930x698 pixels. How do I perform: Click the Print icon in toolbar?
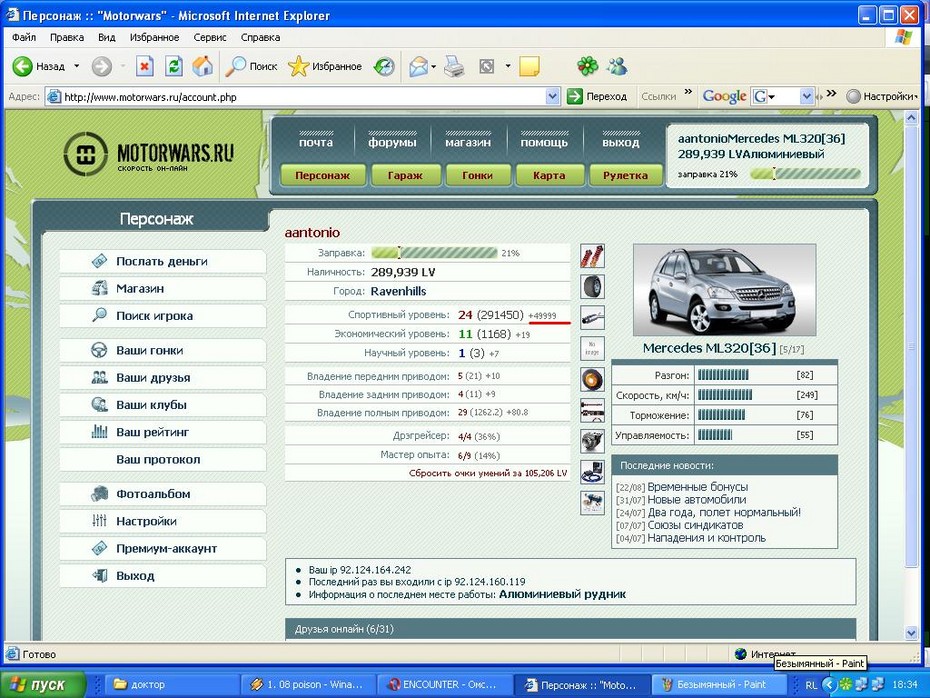click(454, 66)
